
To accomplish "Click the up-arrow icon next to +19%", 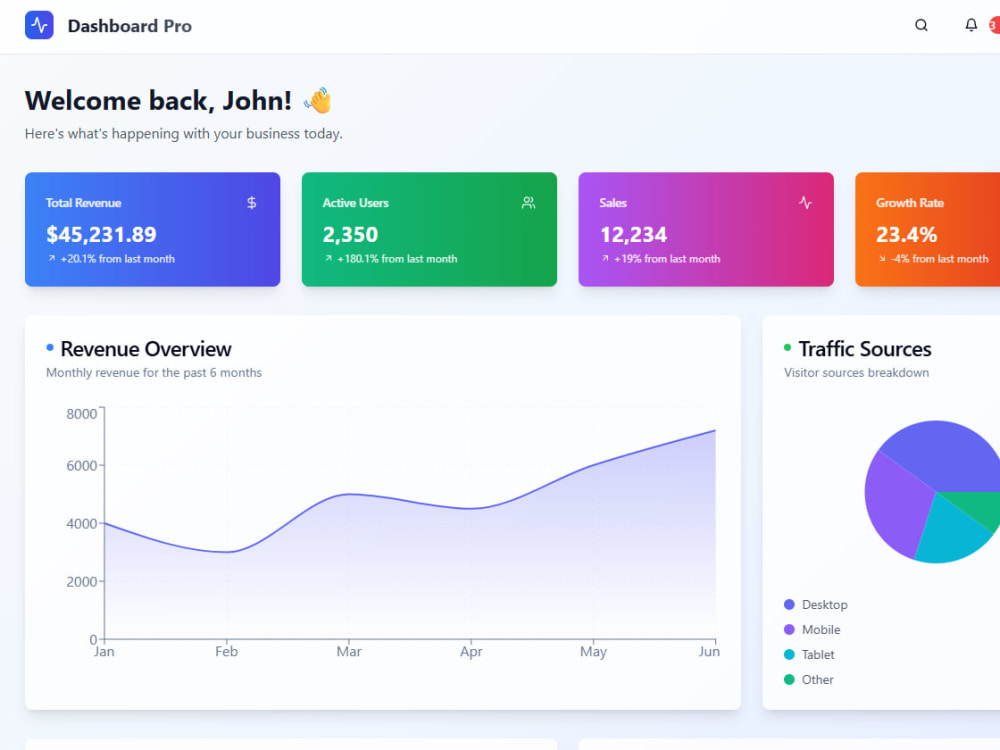I will tap(605, 258).
